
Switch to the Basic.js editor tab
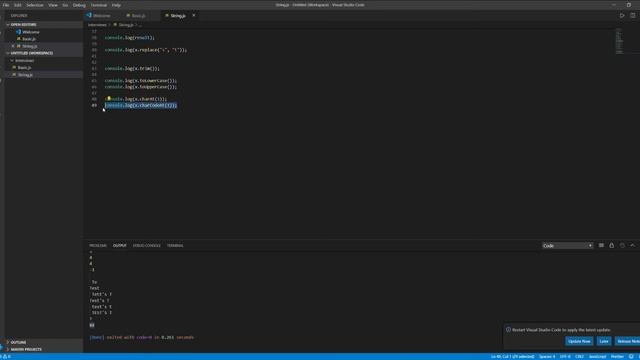point(138,16)
